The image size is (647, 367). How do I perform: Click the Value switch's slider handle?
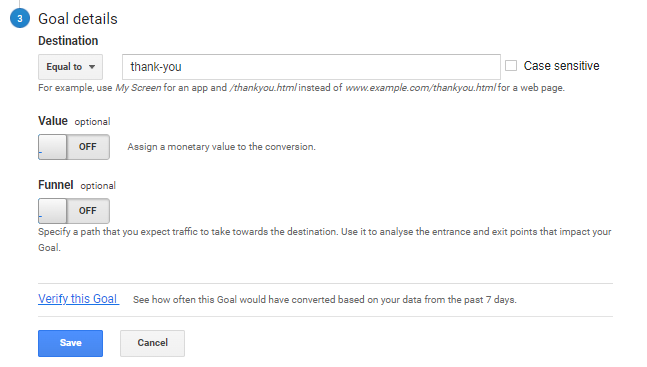tap(52, 147)
